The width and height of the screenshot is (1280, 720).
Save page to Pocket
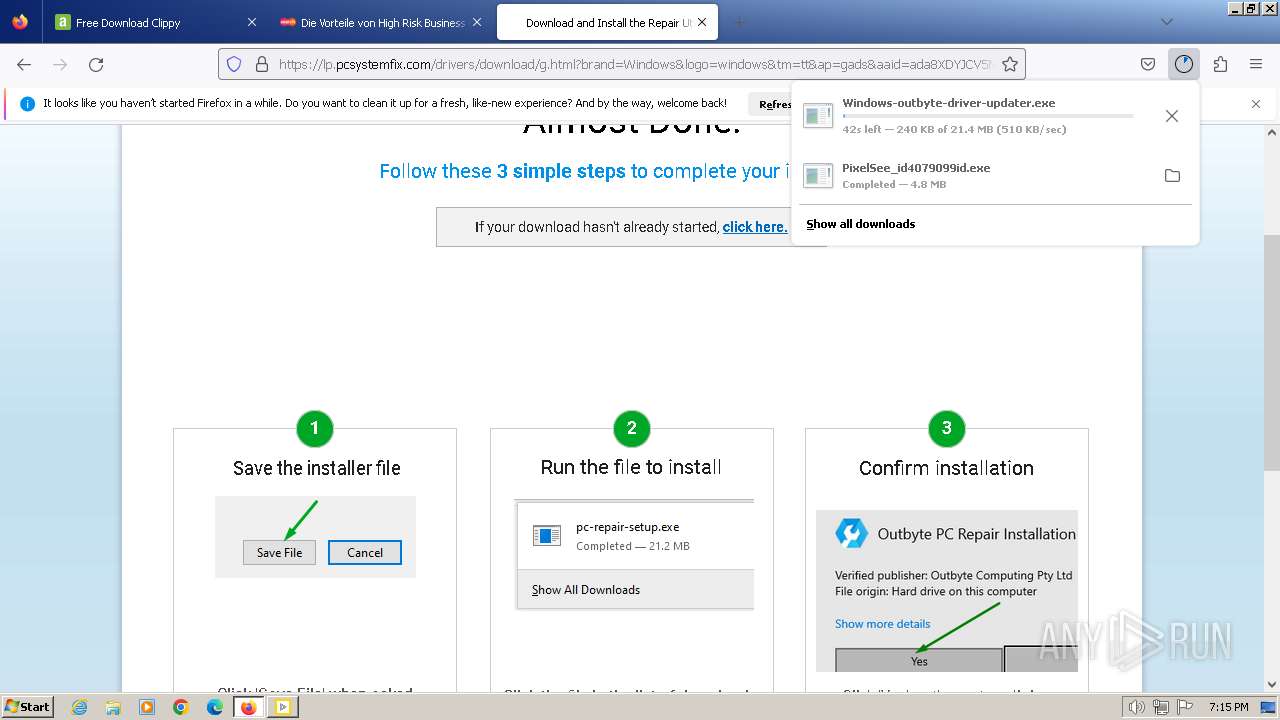1148,64
